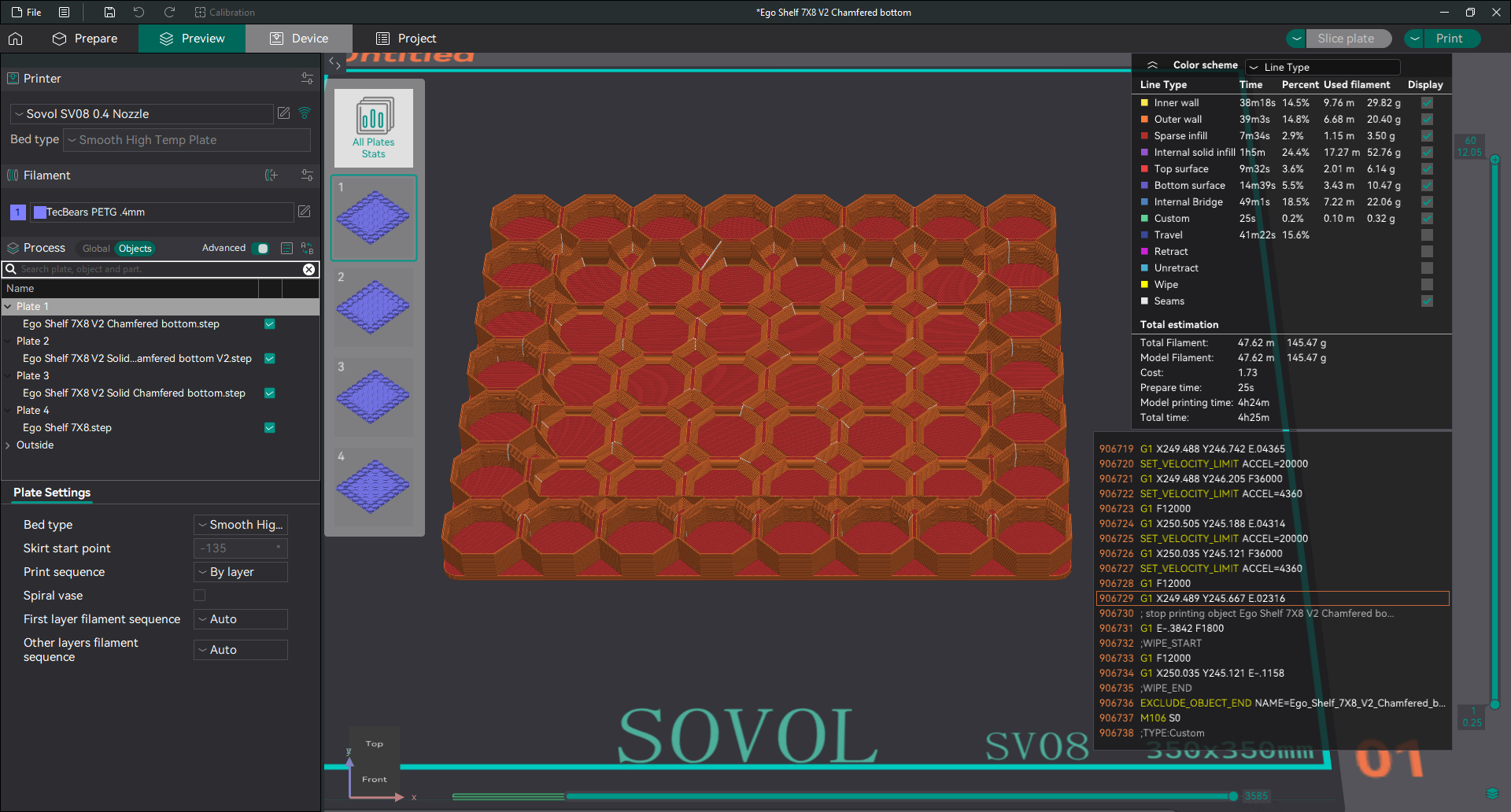This screenshot has height=812, width=1511.
Task: Uncheck the Ego Shelf 7X8.step object checkbox
Action: [270, 428]
